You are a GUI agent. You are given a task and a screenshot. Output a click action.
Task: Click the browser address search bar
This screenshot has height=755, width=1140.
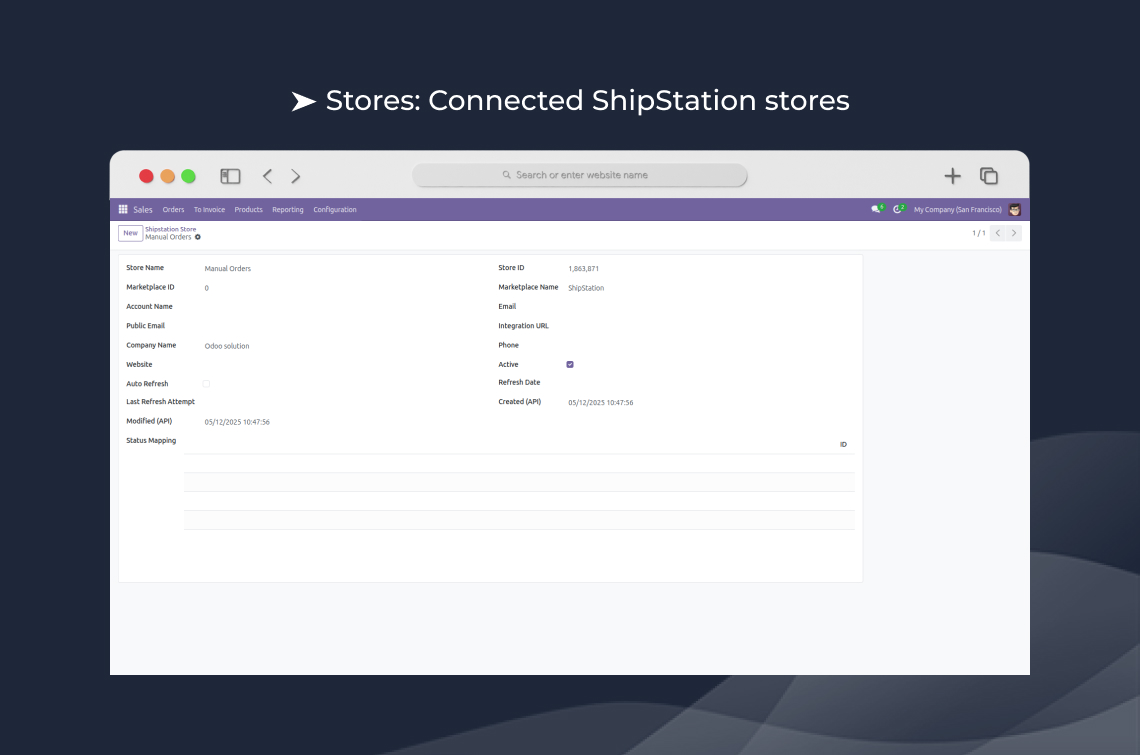(579, 175)
